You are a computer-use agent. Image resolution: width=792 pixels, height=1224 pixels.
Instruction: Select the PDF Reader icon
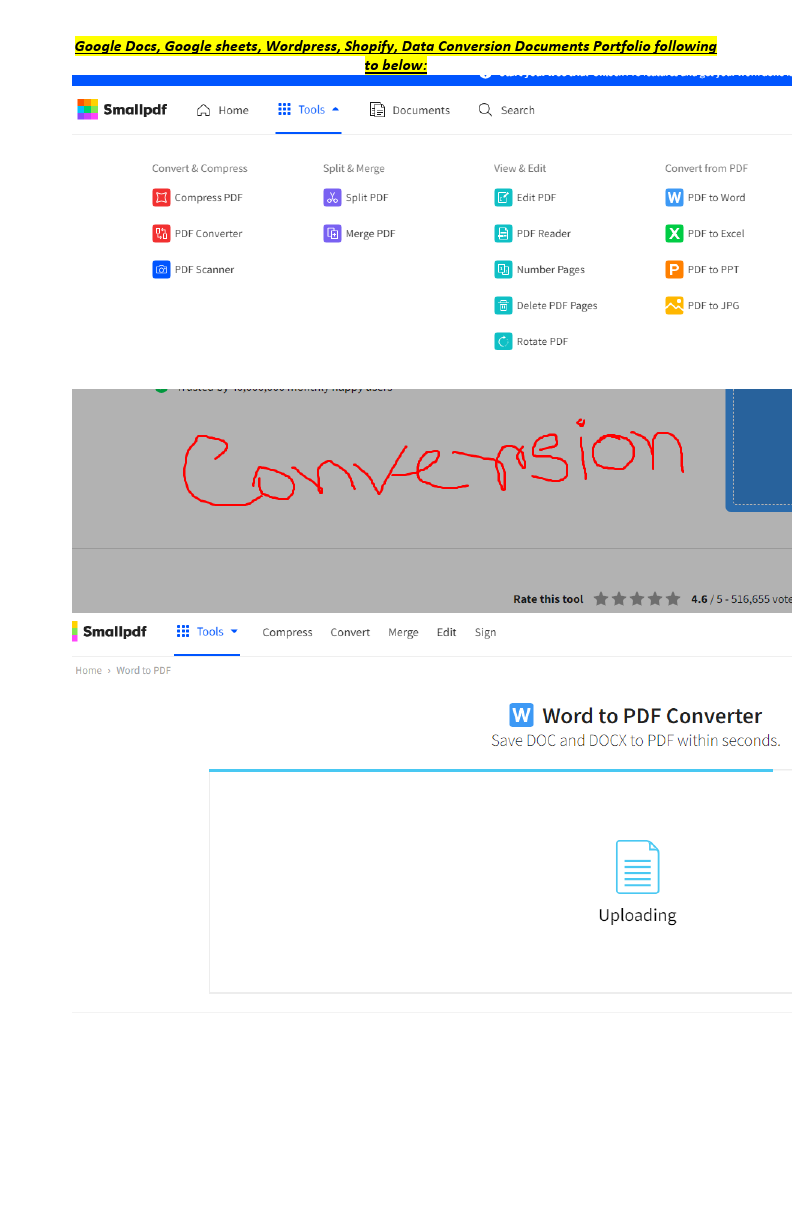tap(503, 234)
